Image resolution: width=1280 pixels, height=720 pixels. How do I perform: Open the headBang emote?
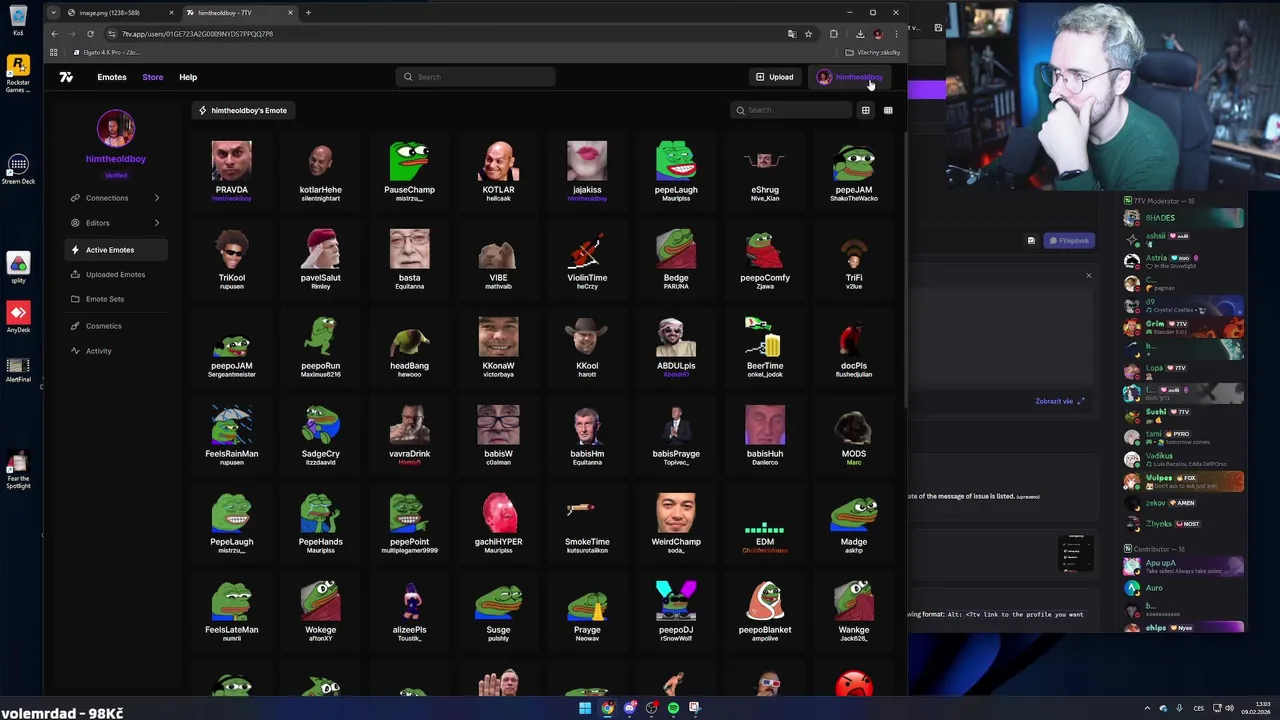click(x=409, y=347)
